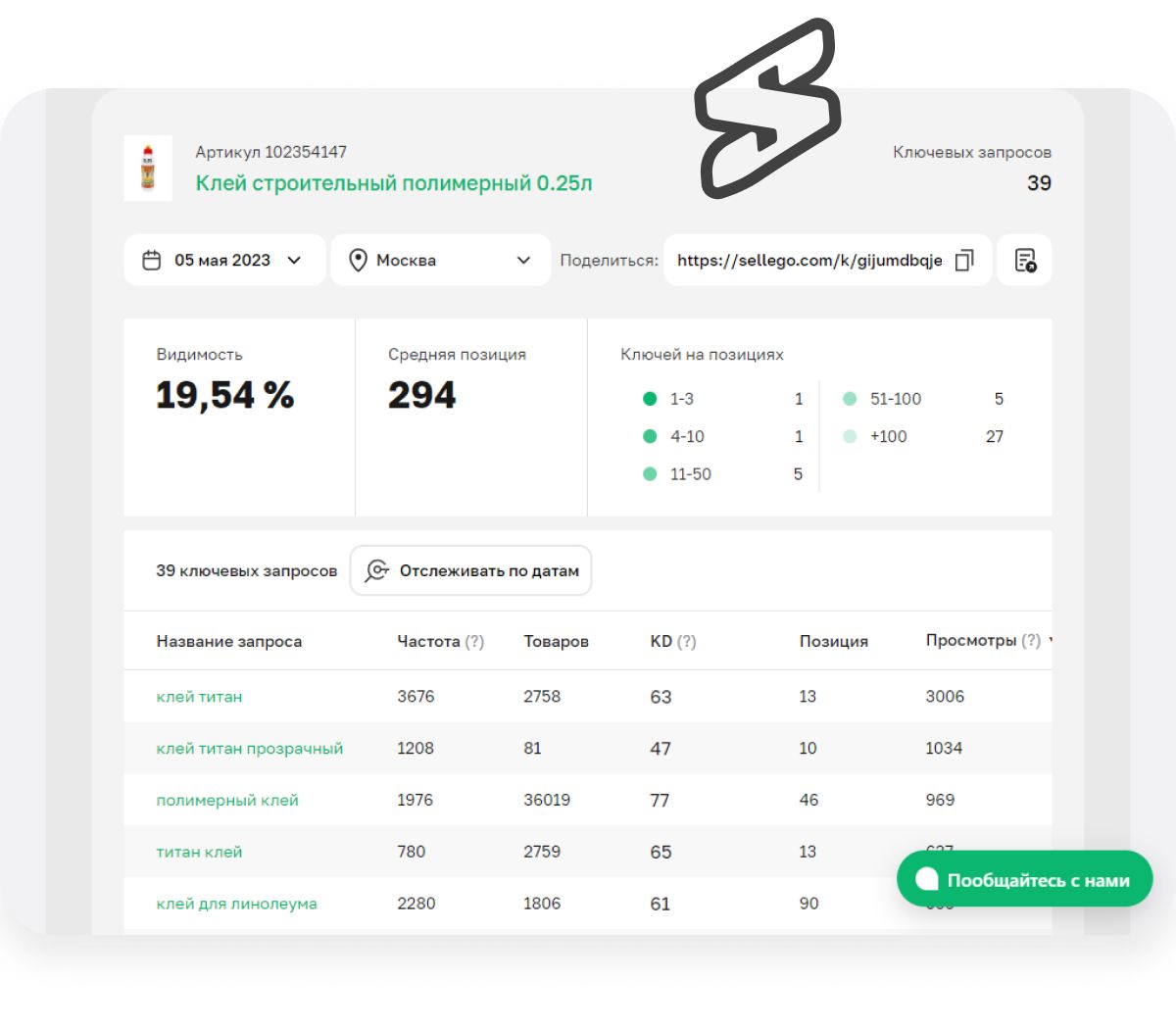The height and width of the screenshot is (1029, 1176).
Task: Click the sellego share URL field
Action: pyautogui.click(x=808, y=261)
